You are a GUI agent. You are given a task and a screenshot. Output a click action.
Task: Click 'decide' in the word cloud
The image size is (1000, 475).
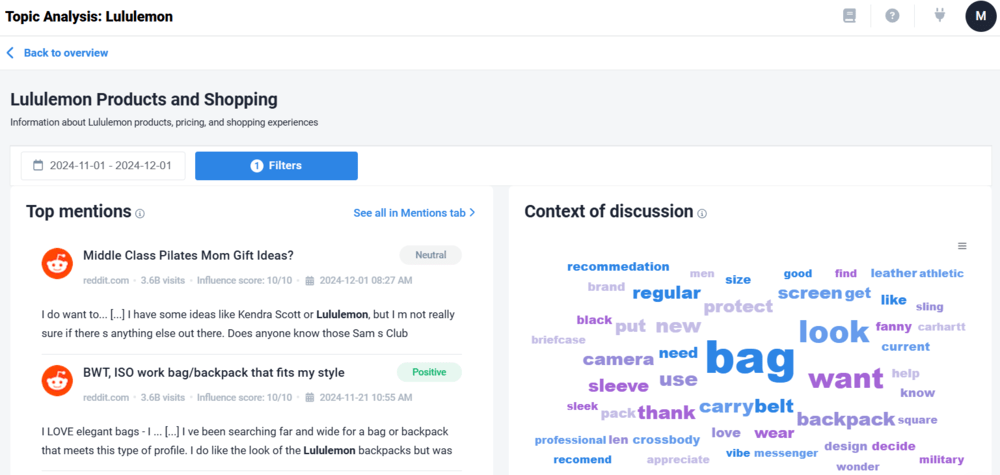(893, 446)
